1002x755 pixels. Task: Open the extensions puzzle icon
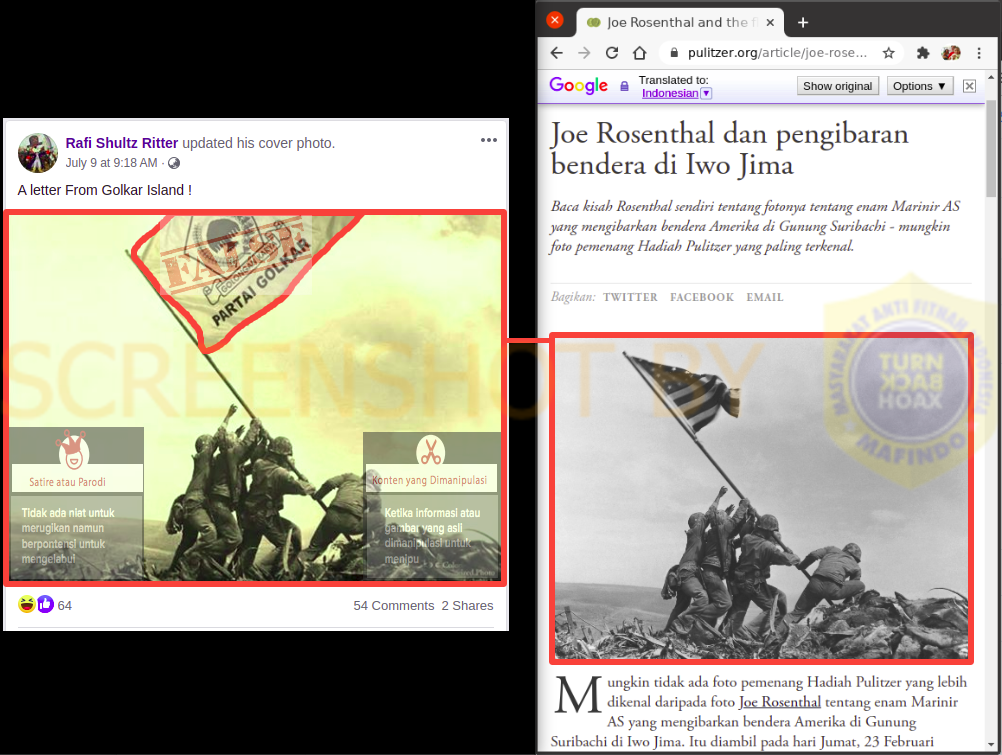click(923, 53)
